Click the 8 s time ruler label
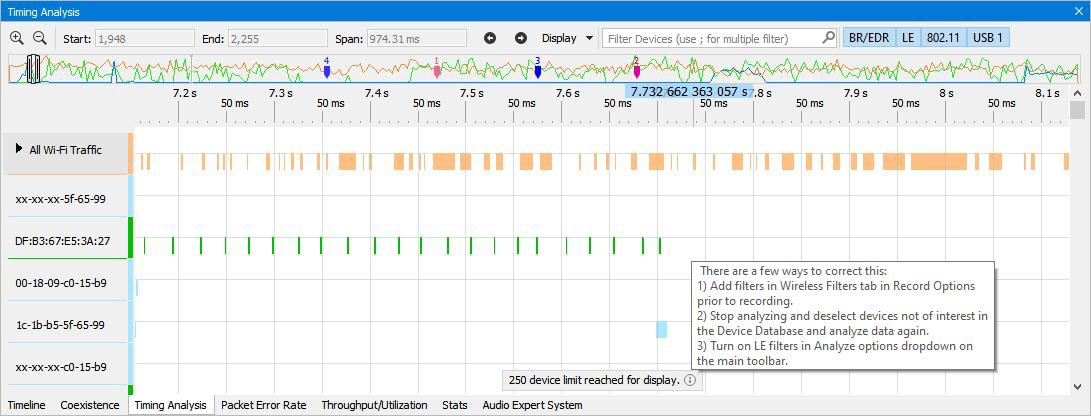Viewport: 1091px width, 416px height. tap(946, 93)
